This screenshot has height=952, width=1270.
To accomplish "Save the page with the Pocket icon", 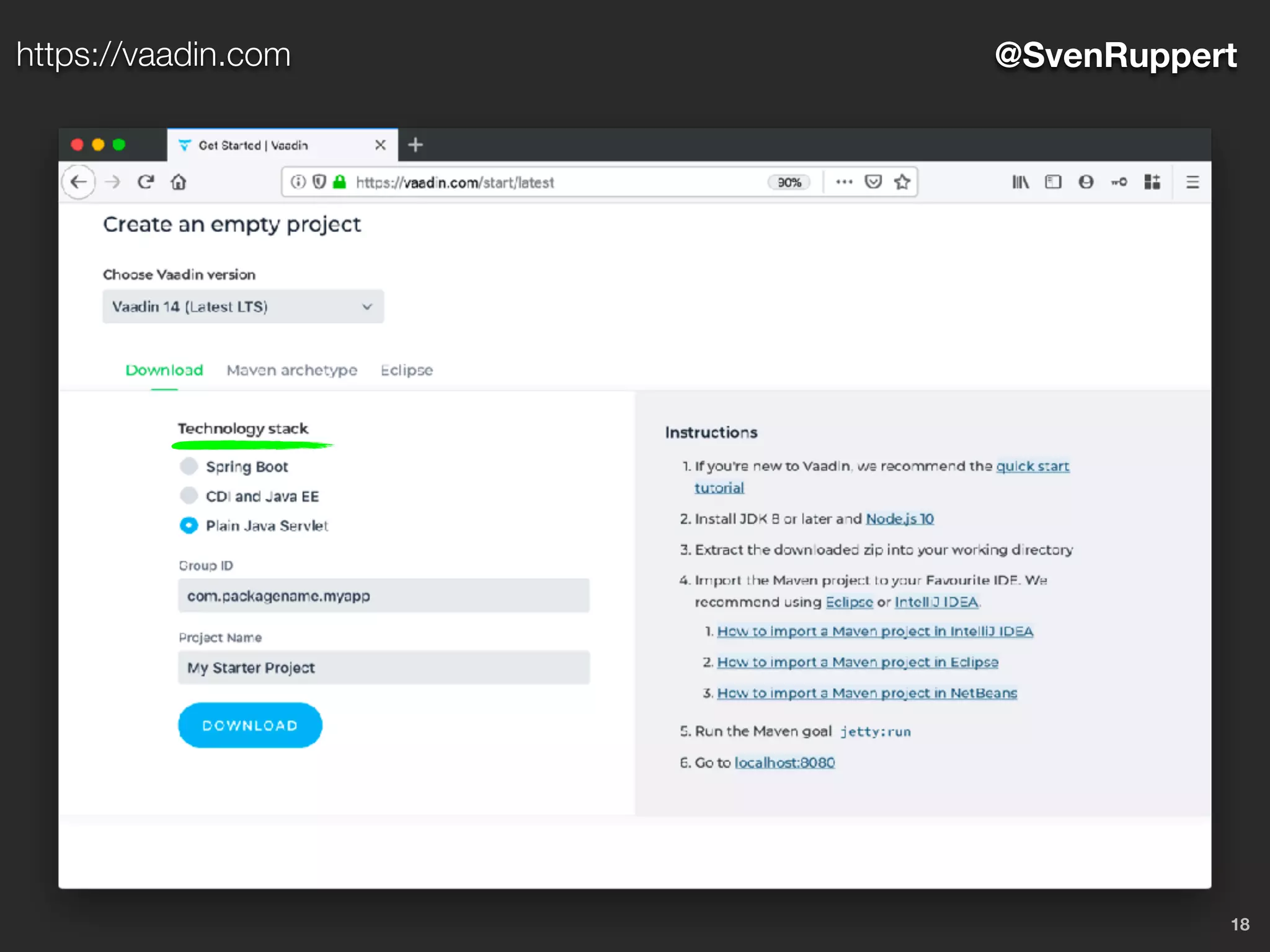I will [x=873, y=182].
